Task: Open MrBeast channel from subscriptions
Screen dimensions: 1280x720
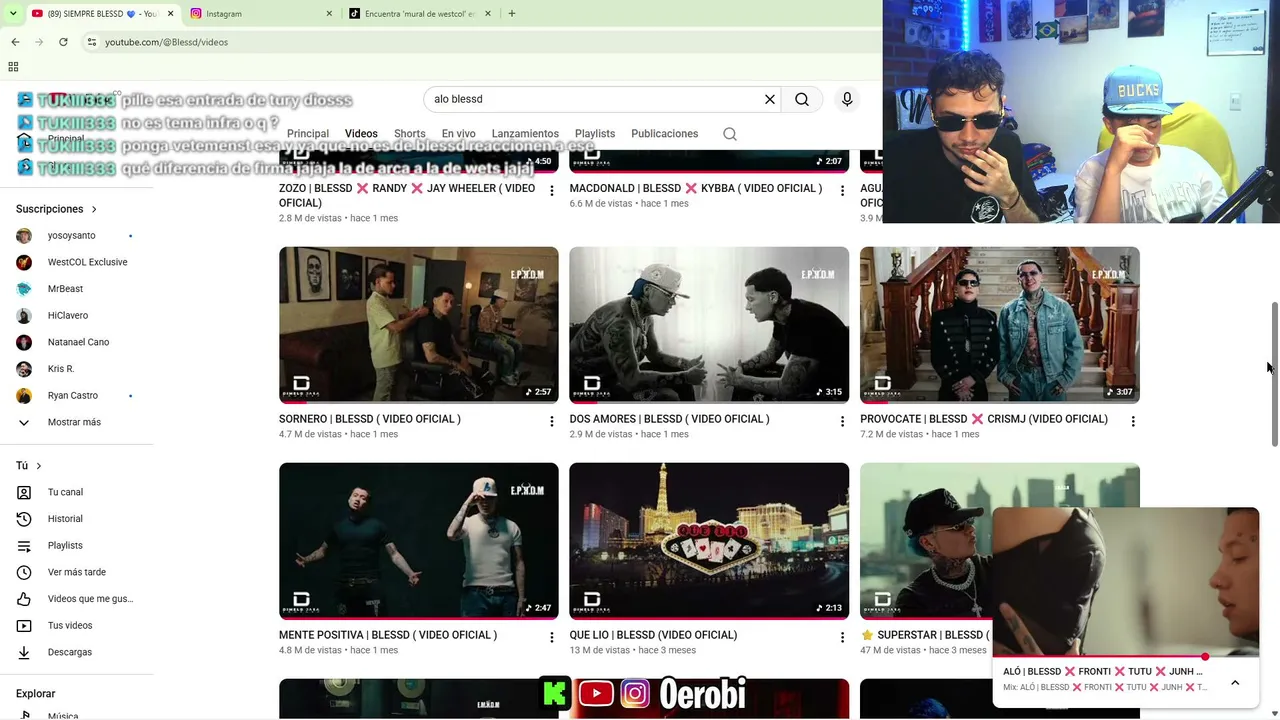Action: coord(65,289)
